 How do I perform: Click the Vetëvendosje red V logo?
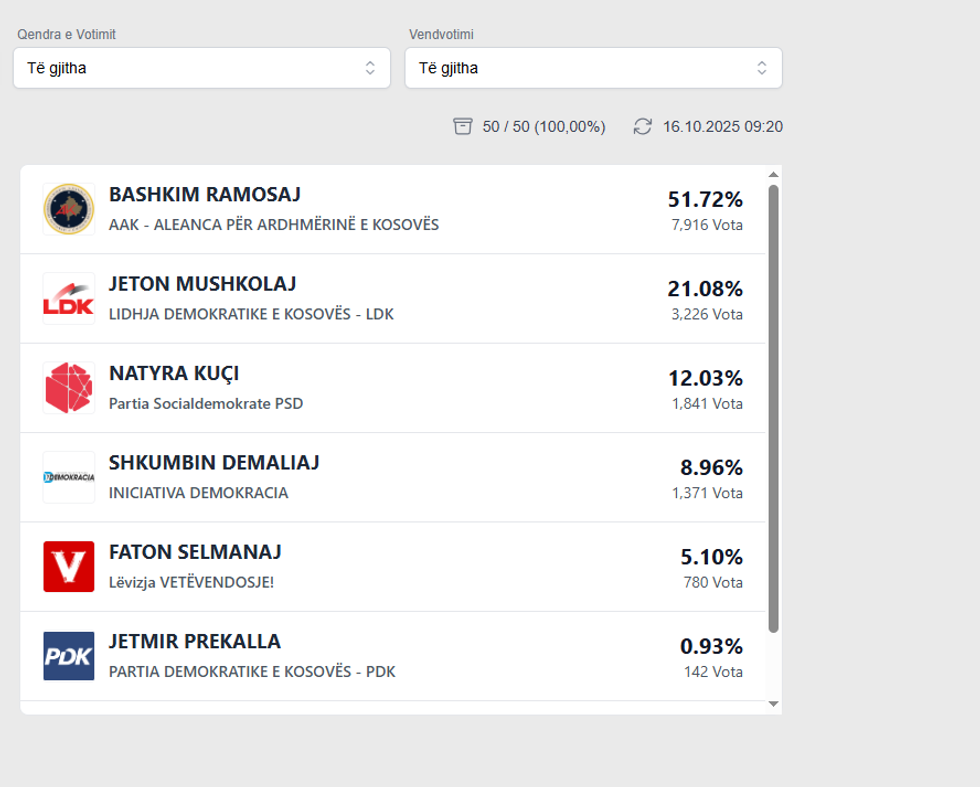pyautogui.click(x=69, y=566)
